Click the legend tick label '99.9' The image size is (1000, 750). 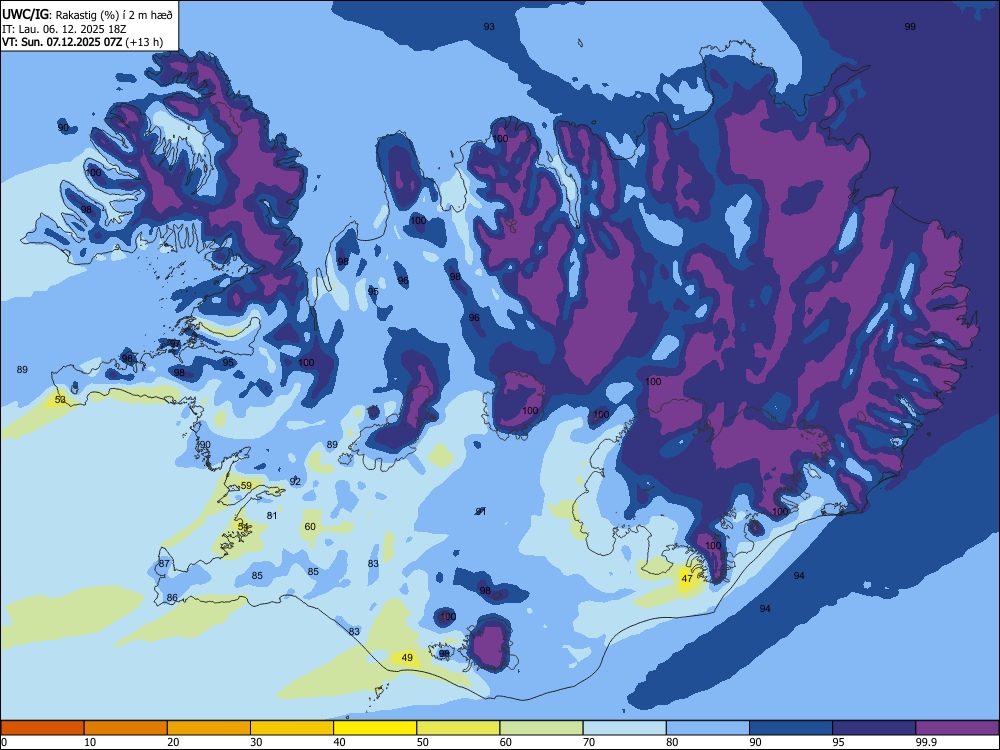tap(925, 742)
